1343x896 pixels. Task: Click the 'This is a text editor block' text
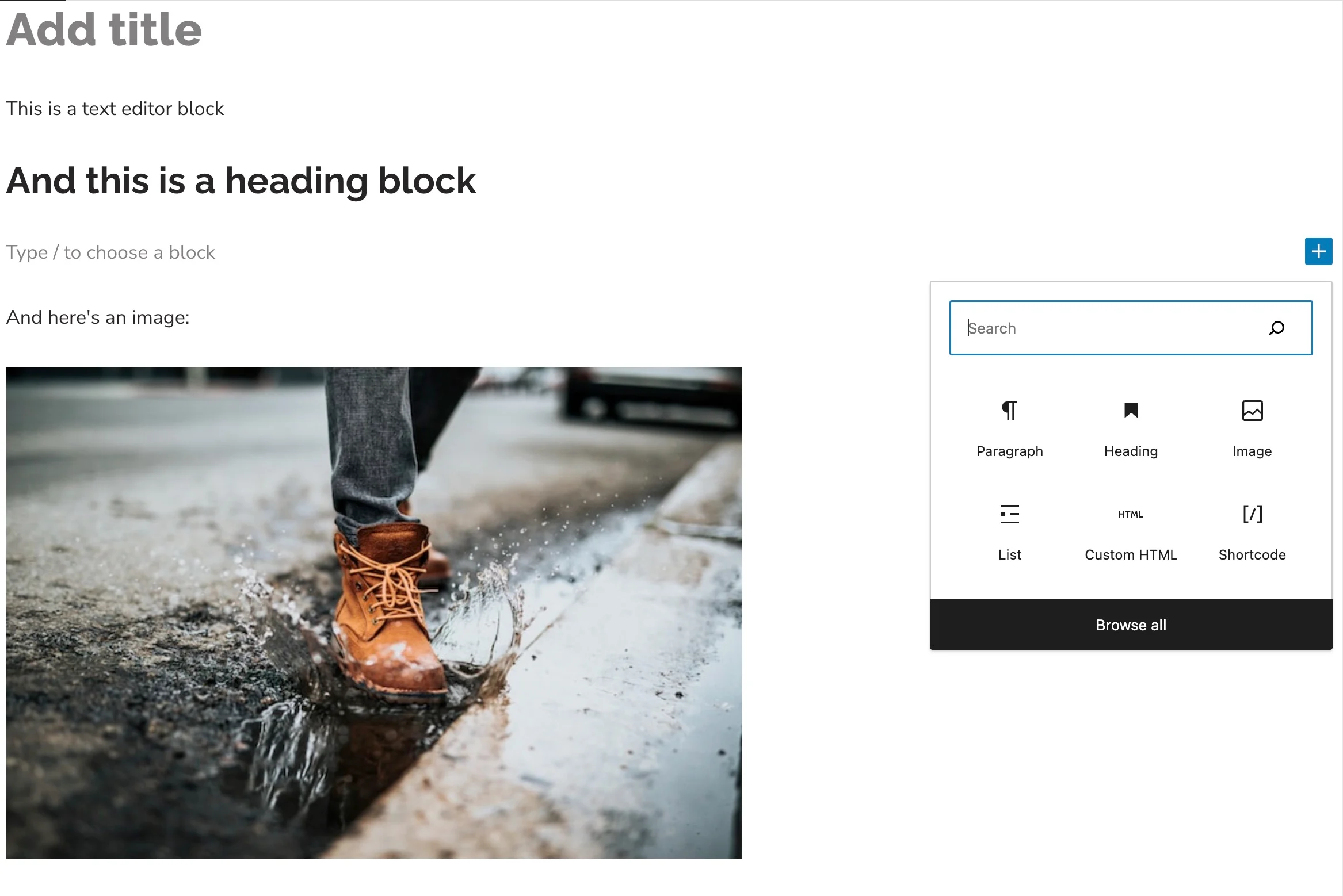[114, 107]
